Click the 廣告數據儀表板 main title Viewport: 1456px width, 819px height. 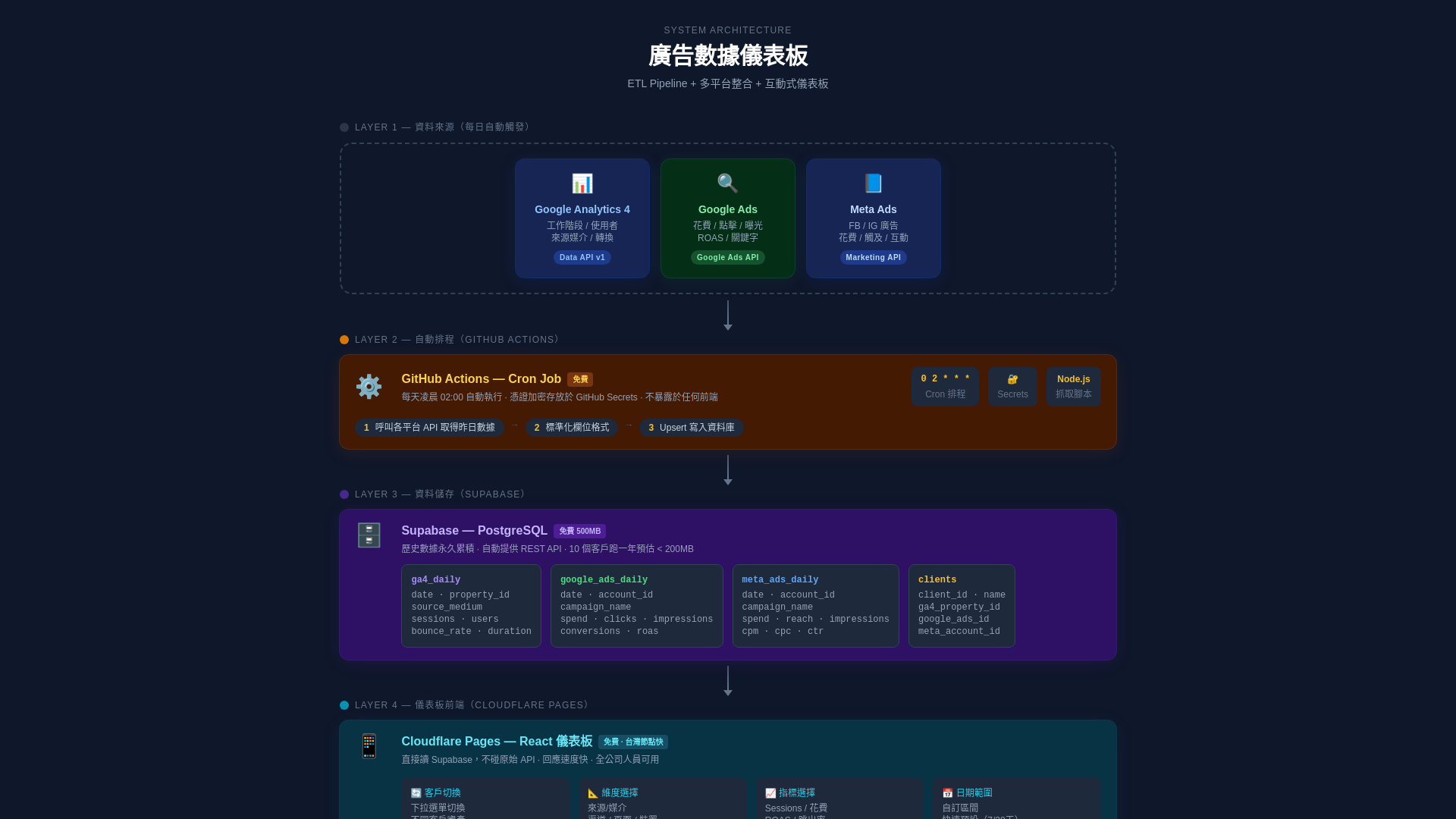(x=728, y=56)
